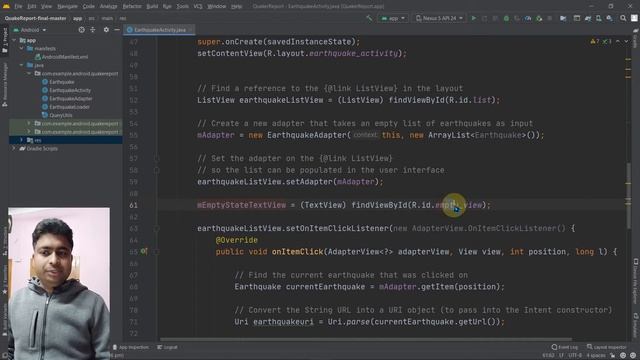Screen dimensions: 640x360
Task: Click Expand/Collapse All icon in Project panel
Action: (x=93, y=30)
